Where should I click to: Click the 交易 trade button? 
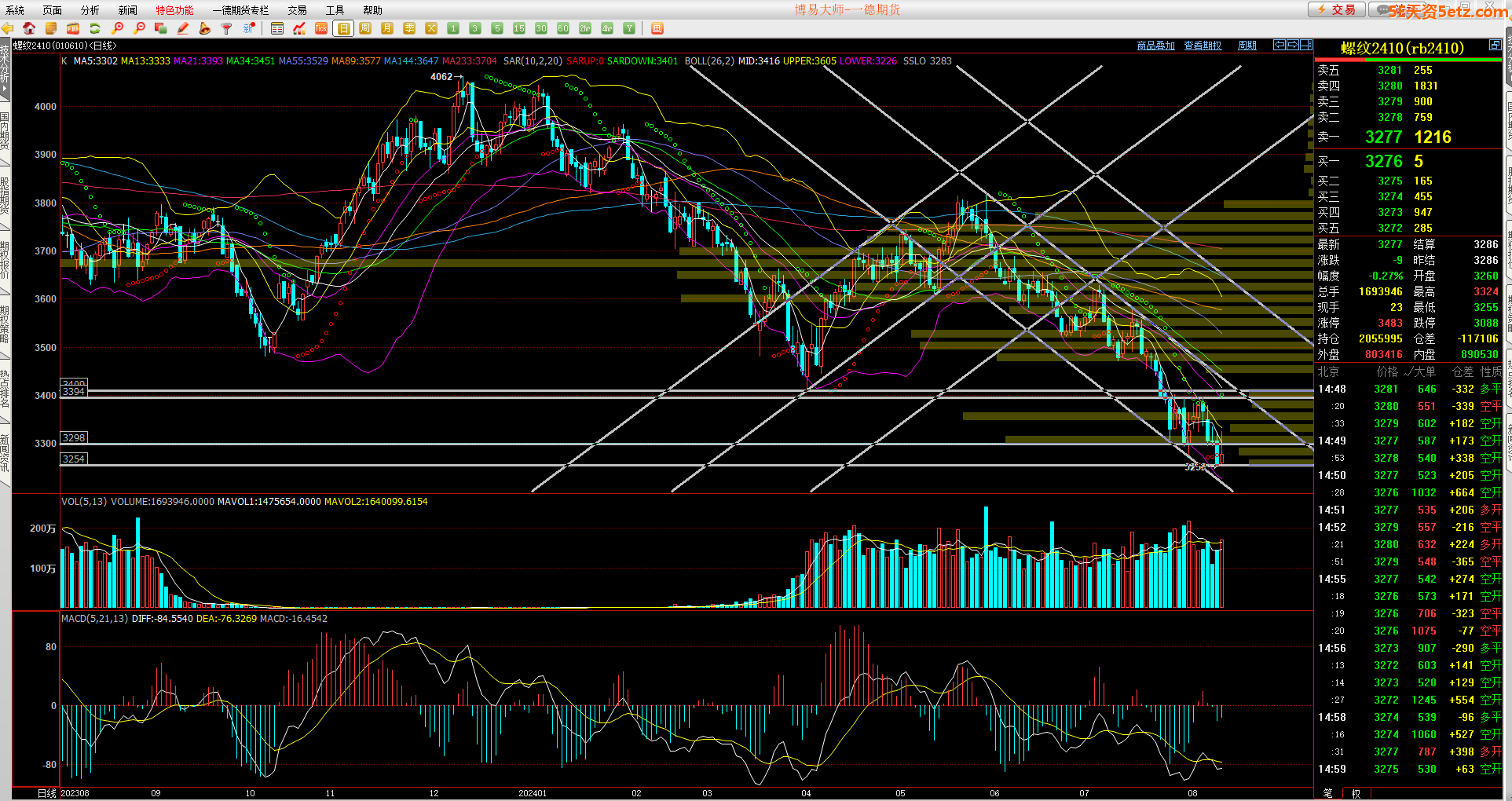1337,9
